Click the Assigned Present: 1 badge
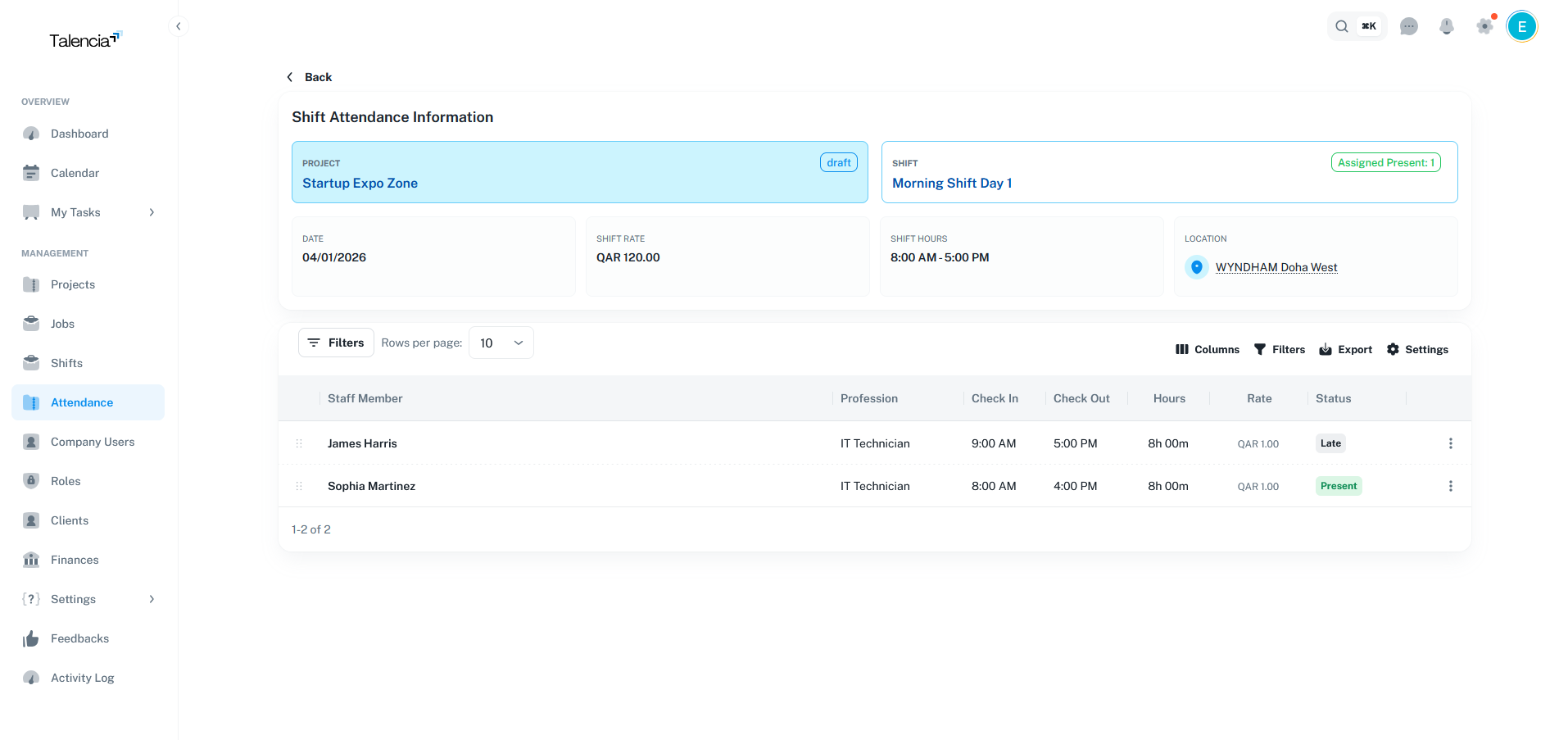Screen dimensions: 1568x740 coord(1385,162)
